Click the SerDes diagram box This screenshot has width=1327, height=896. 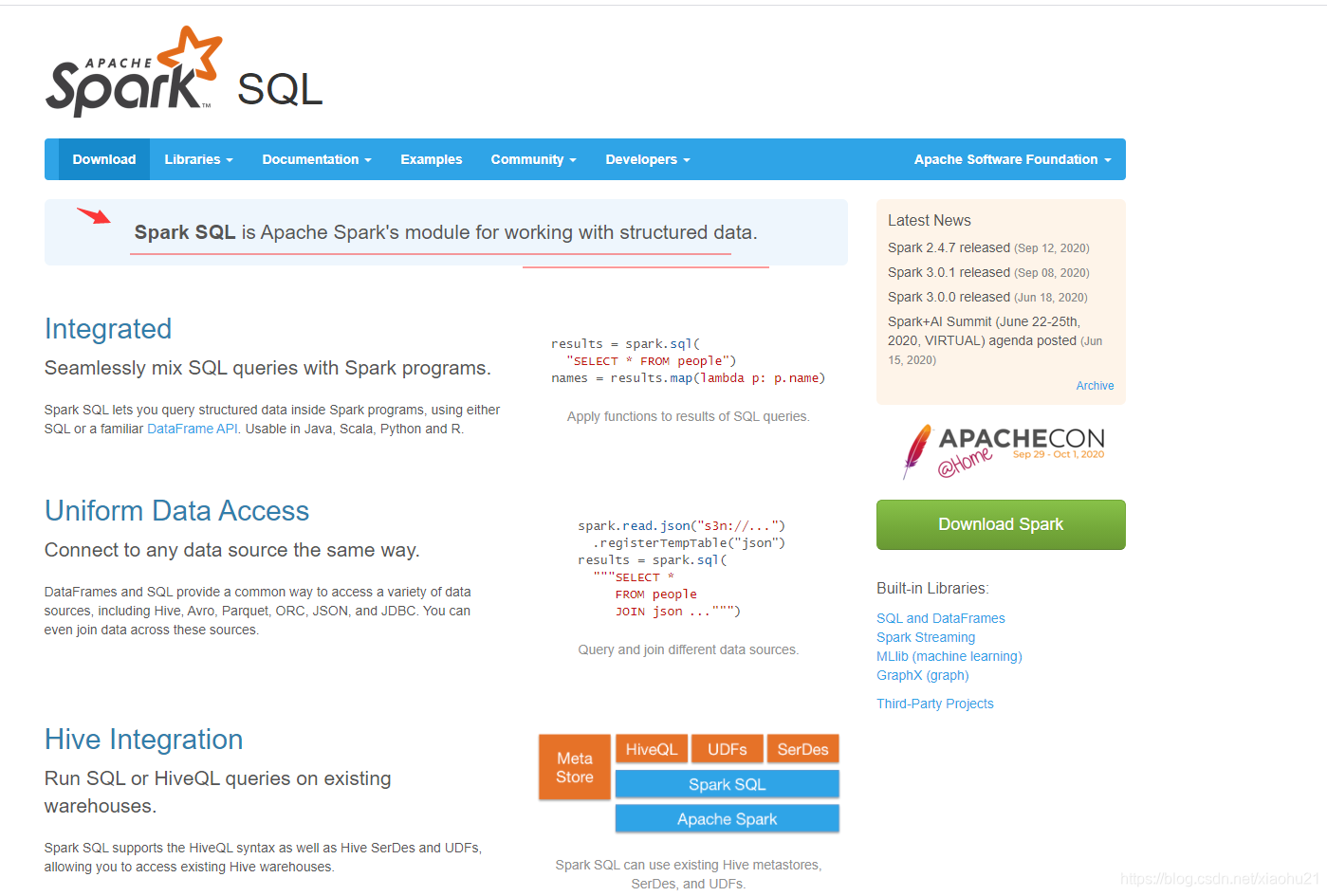[802, 749]
